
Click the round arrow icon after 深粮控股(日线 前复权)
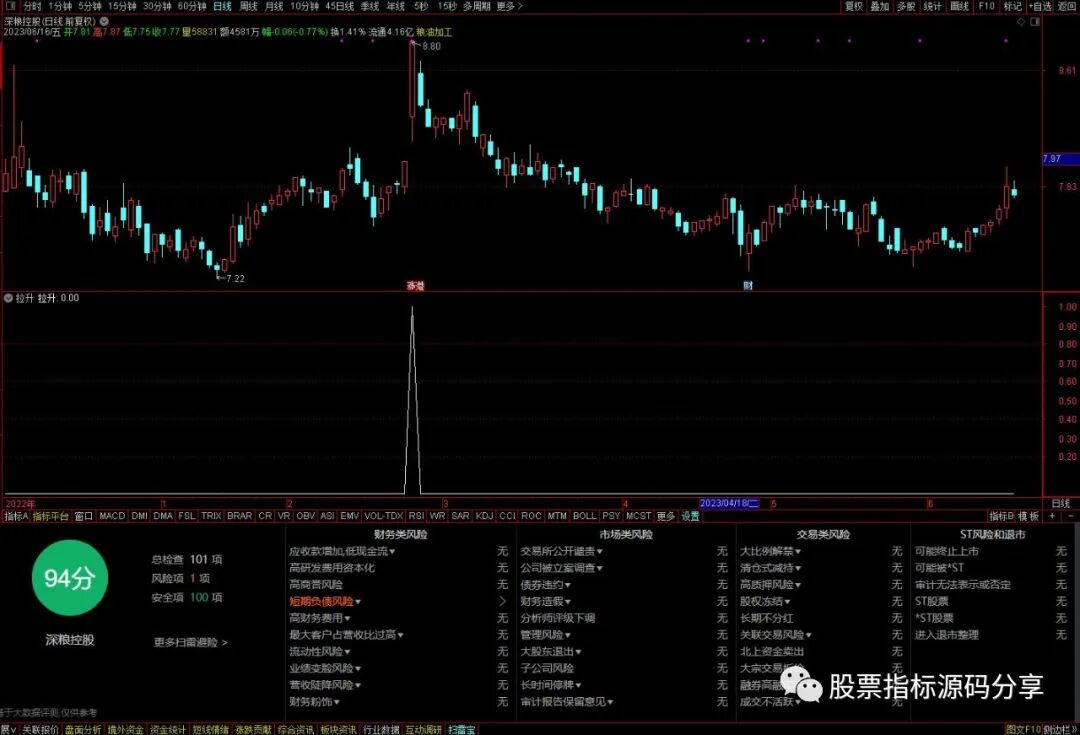point(104,21)
